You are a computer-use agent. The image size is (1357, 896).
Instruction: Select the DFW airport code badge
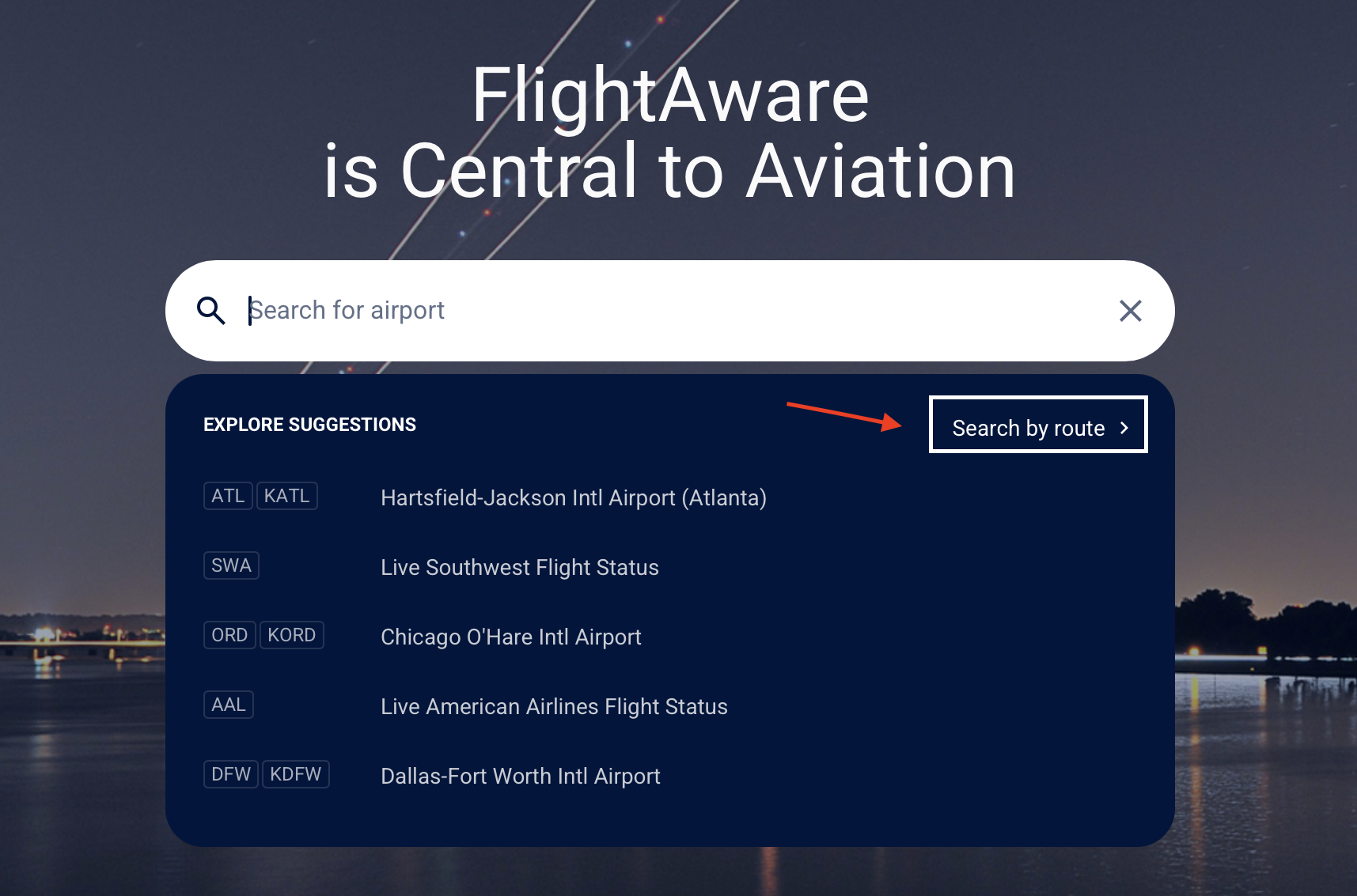point(231,774)
